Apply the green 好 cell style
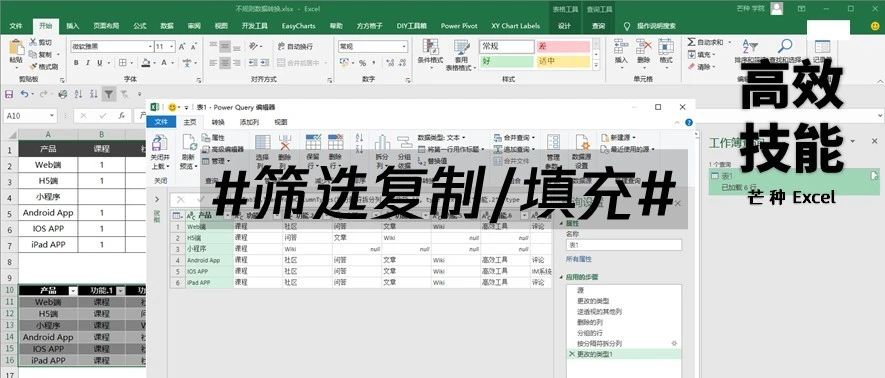Screen dimensions: 885x378 [507, 61]
